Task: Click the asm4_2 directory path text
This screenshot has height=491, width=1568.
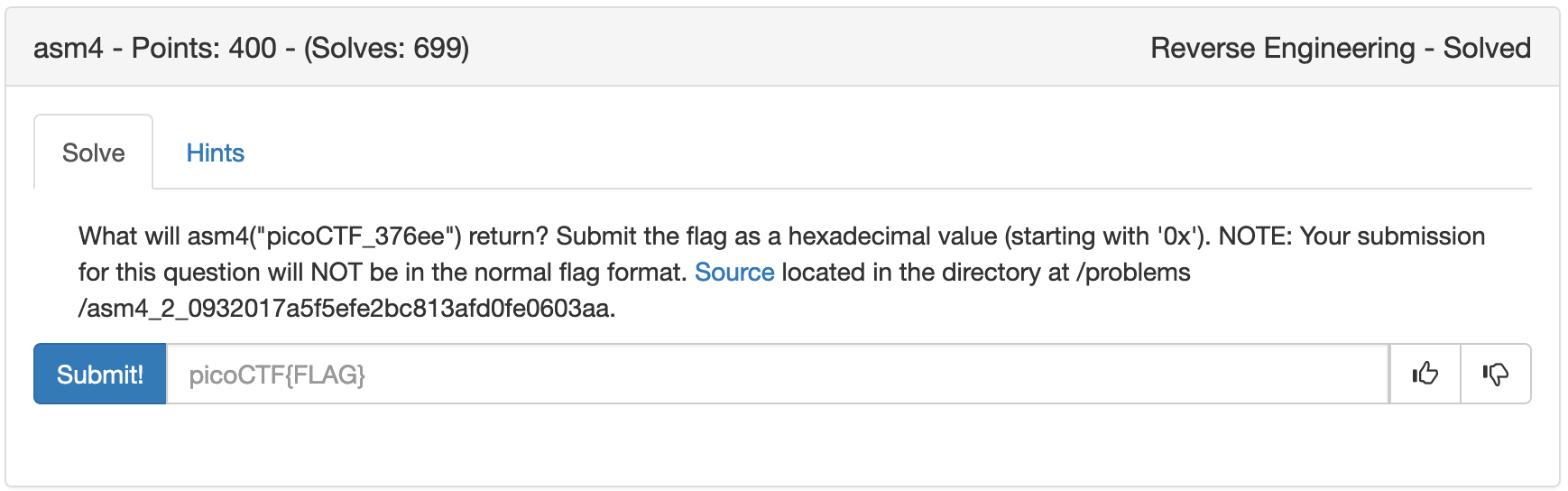Action: [x=346, y=309]
